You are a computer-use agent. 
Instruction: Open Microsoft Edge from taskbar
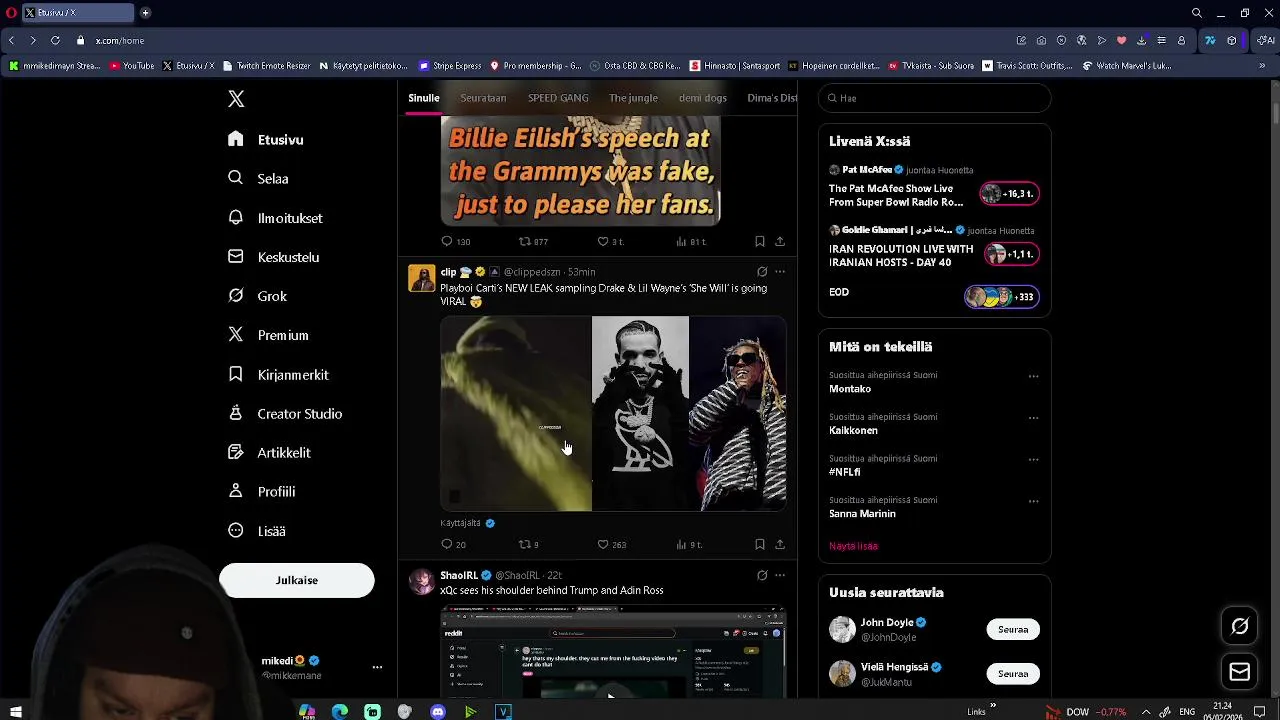340,712
